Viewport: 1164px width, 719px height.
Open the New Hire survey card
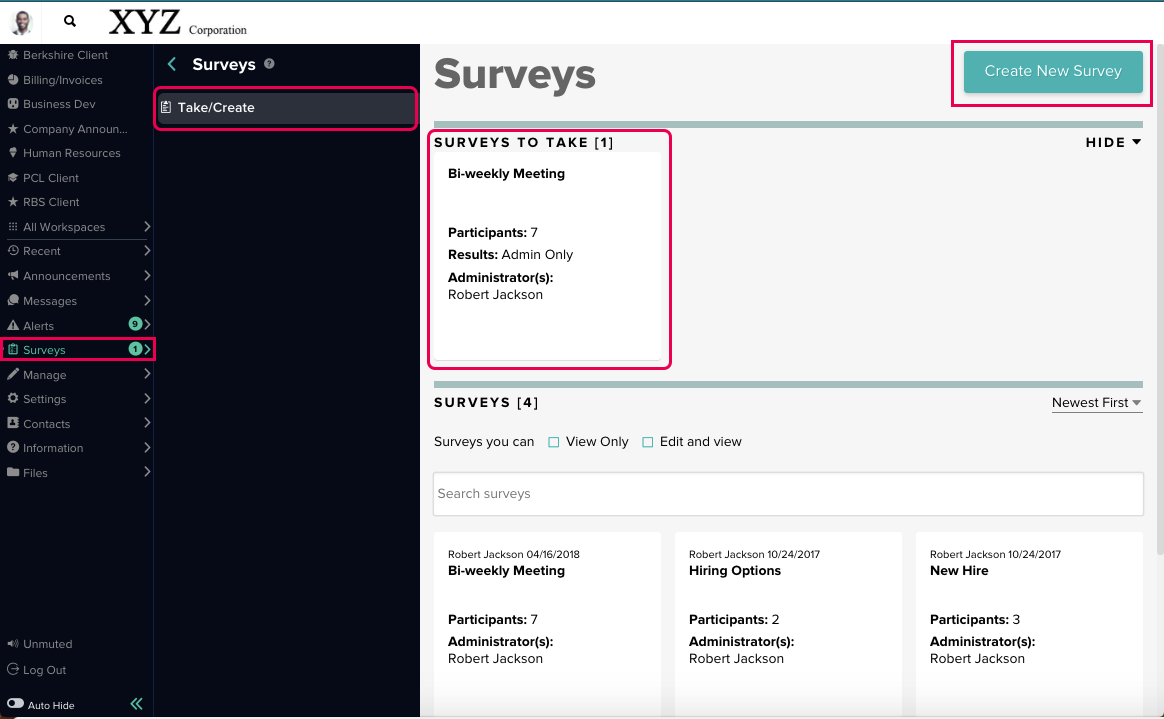(x=1029, y=623)
